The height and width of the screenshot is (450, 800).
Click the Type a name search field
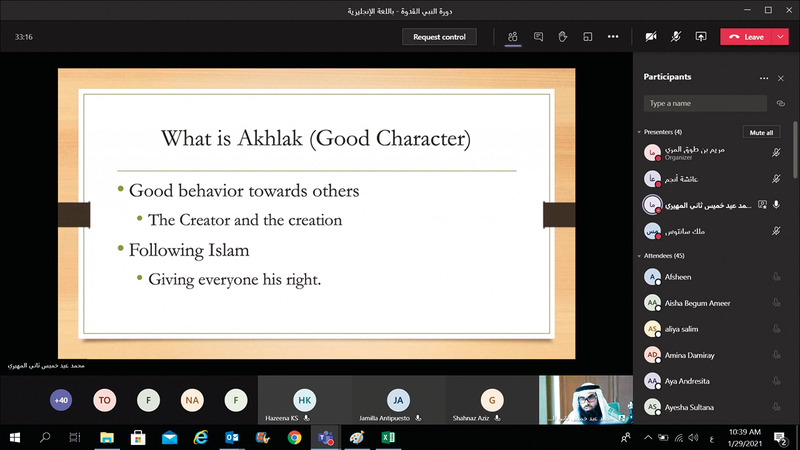pos(700,103)
